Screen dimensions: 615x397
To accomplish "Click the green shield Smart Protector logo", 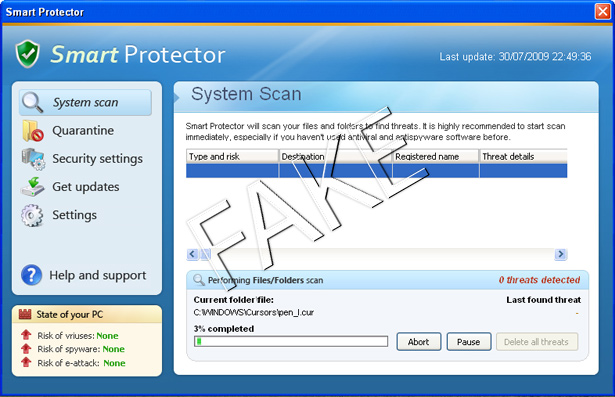I will [x=27, y=54].
